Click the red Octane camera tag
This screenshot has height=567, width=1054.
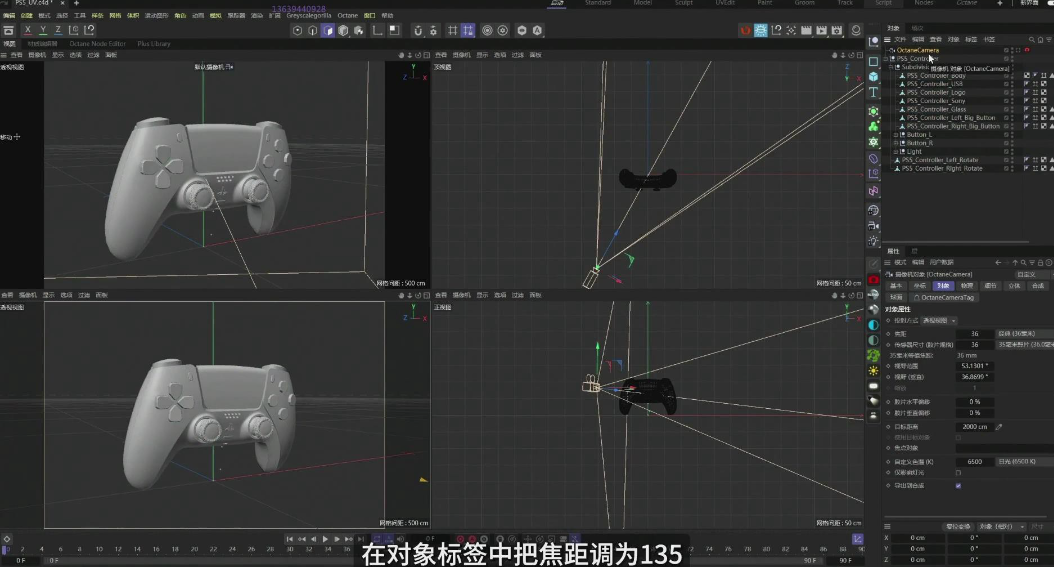[x=1027, y=50]
